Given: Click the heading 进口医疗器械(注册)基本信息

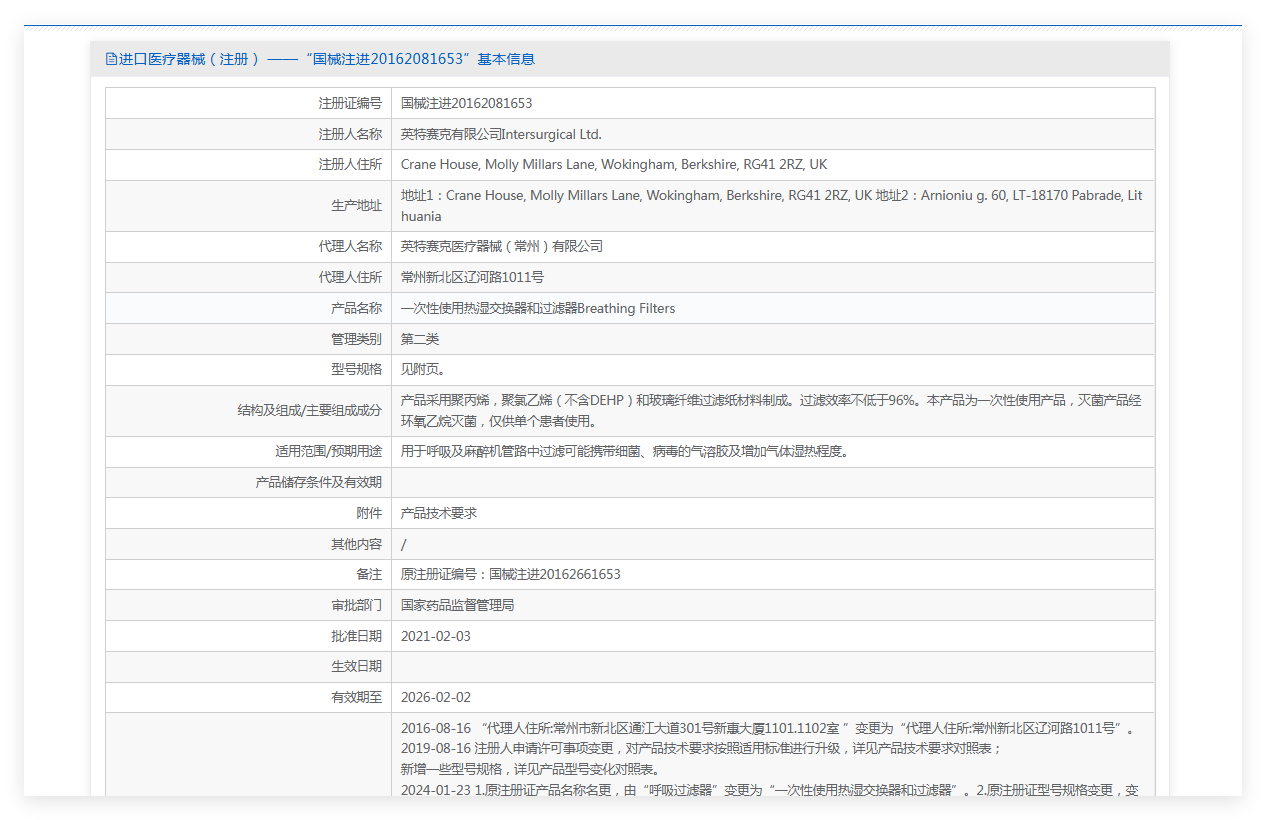Looking at the screenshot, I should click(327, 59).
